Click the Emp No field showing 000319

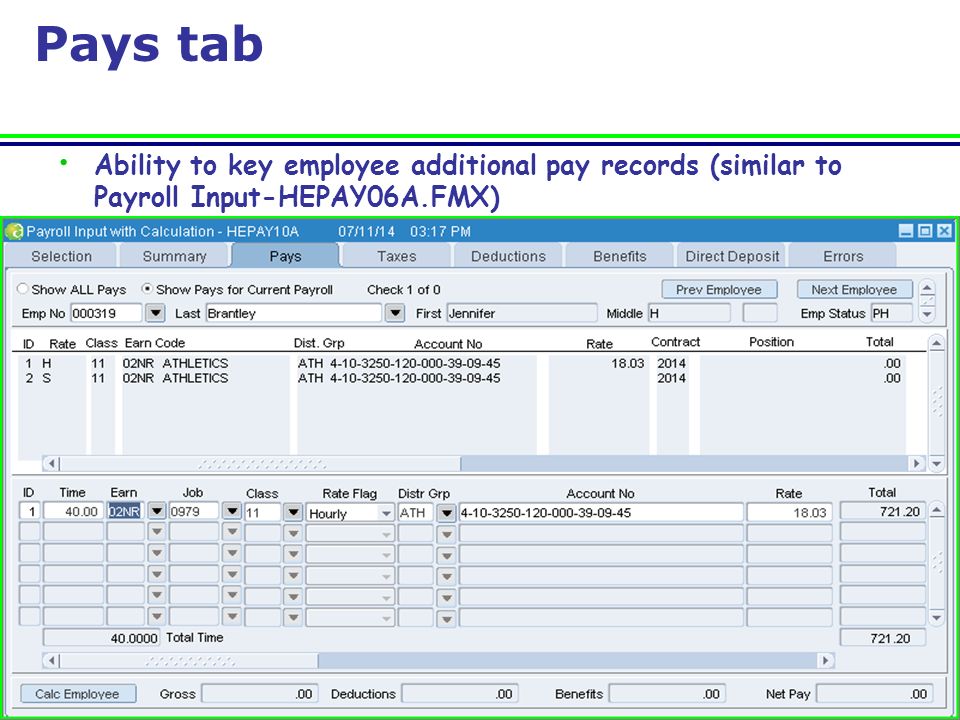click(106, 313)
